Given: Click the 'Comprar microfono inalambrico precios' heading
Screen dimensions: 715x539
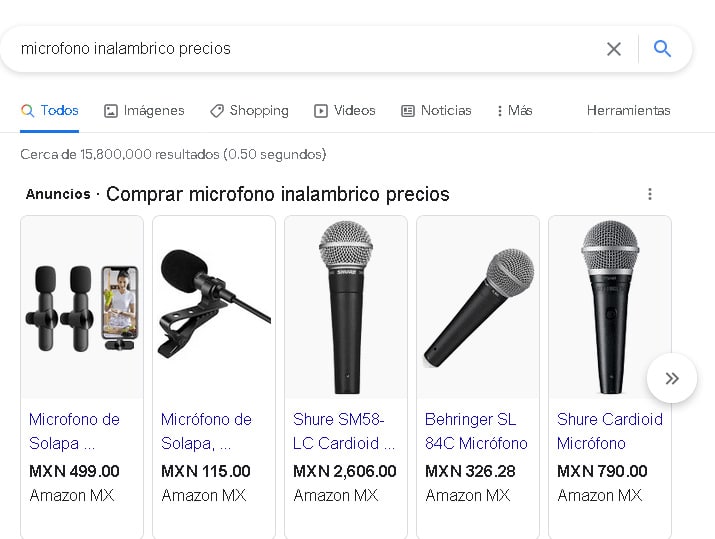Looking at the screenshot, I should [x=278, y=194].
